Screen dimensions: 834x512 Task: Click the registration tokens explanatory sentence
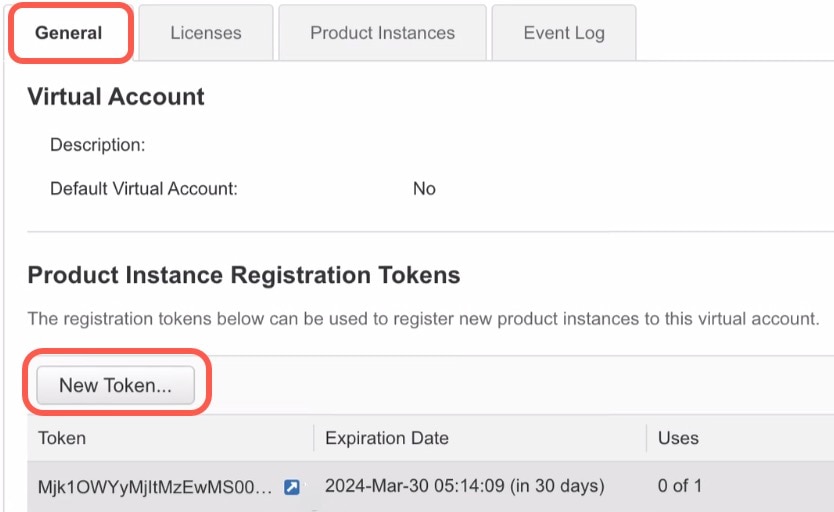(423, 318)
